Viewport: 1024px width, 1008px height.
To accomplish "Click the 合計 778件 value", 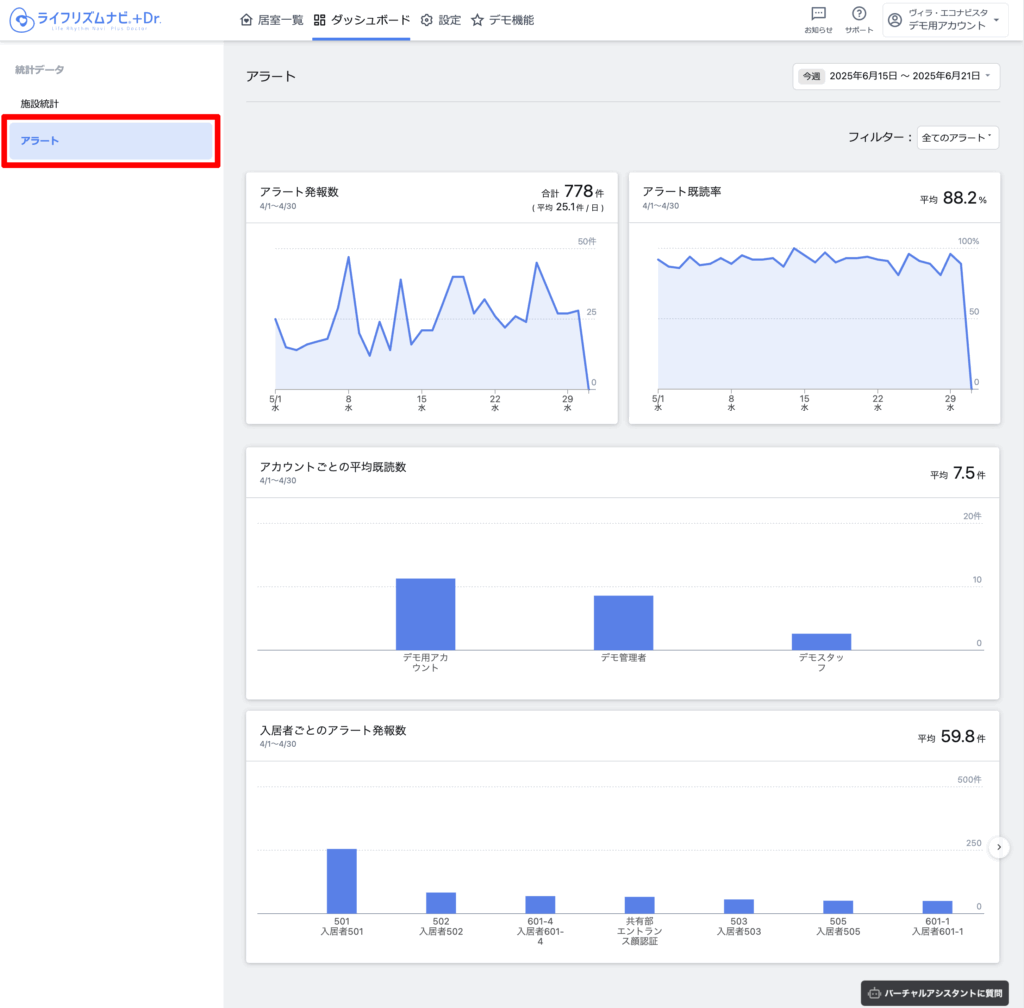I will [x=572, y=191].
